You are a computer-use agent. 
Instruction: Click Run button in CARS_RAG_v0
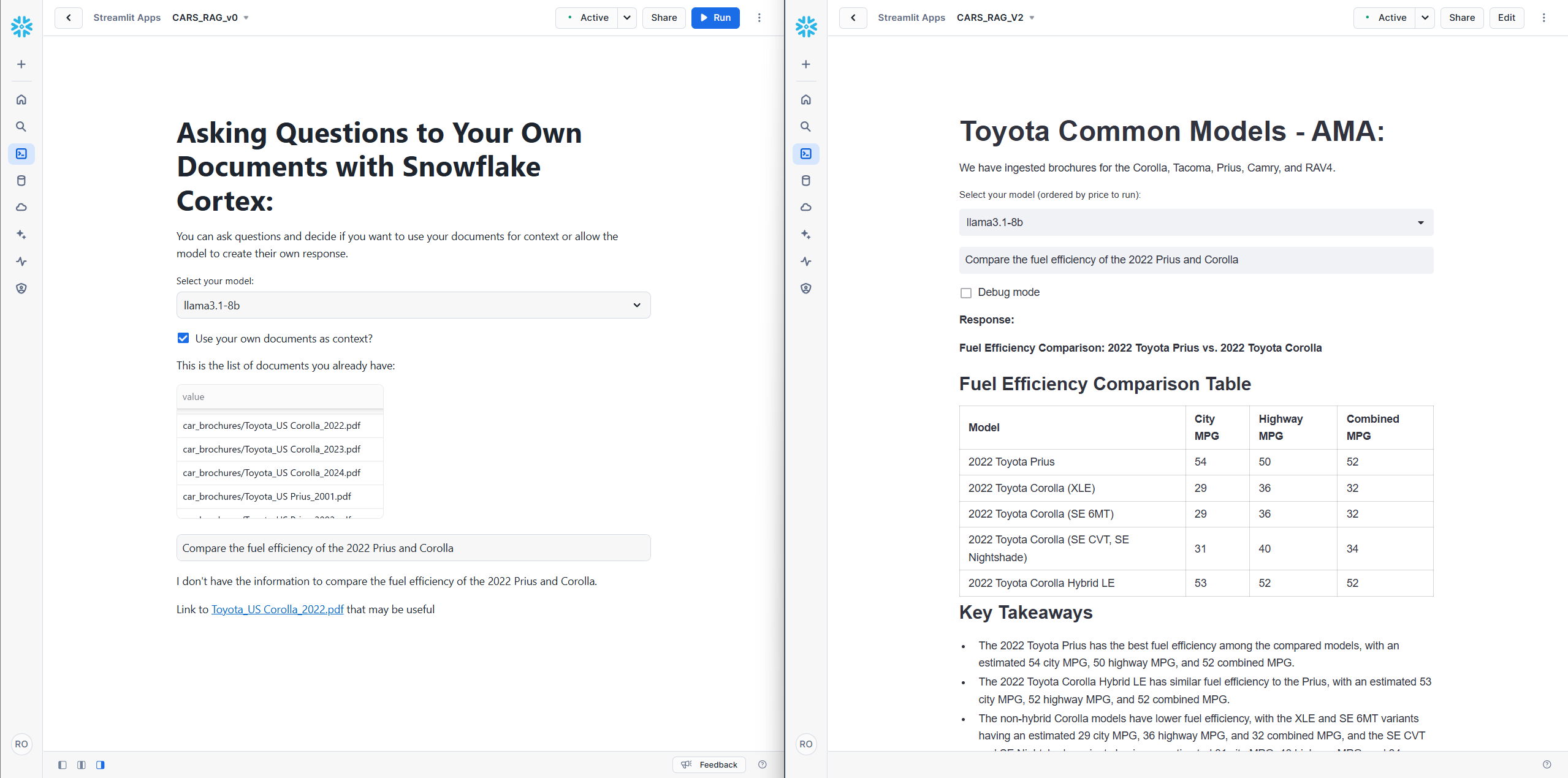tap(715, 18)
